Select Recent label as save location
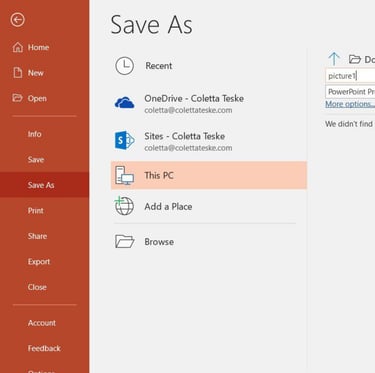Image resolution: width=375 pixels, height=373 pixels. tap(159, 66)
